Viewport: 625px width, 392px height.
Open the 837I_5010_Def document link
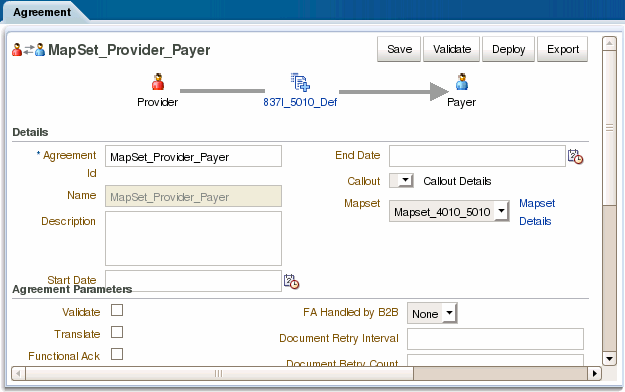(x=300, y=102)
